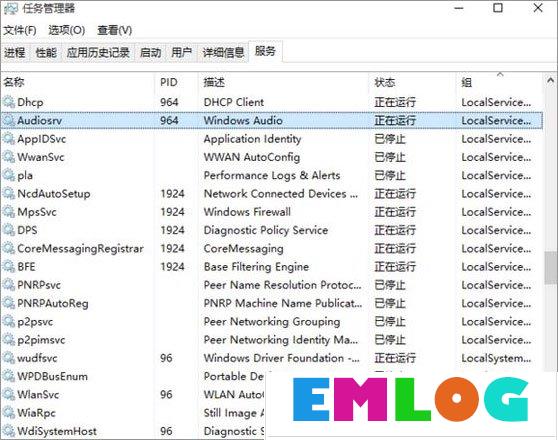Click the gear icon beside CoreMessagingRegistrar

tap(9, 248)
